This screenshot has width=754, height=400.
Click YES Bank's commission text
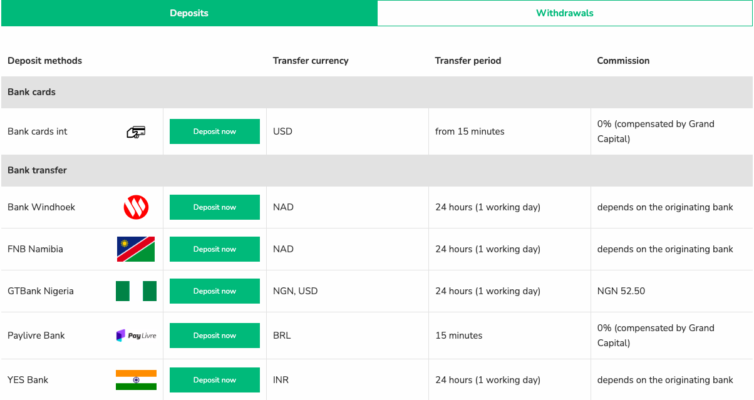[665, 380]
